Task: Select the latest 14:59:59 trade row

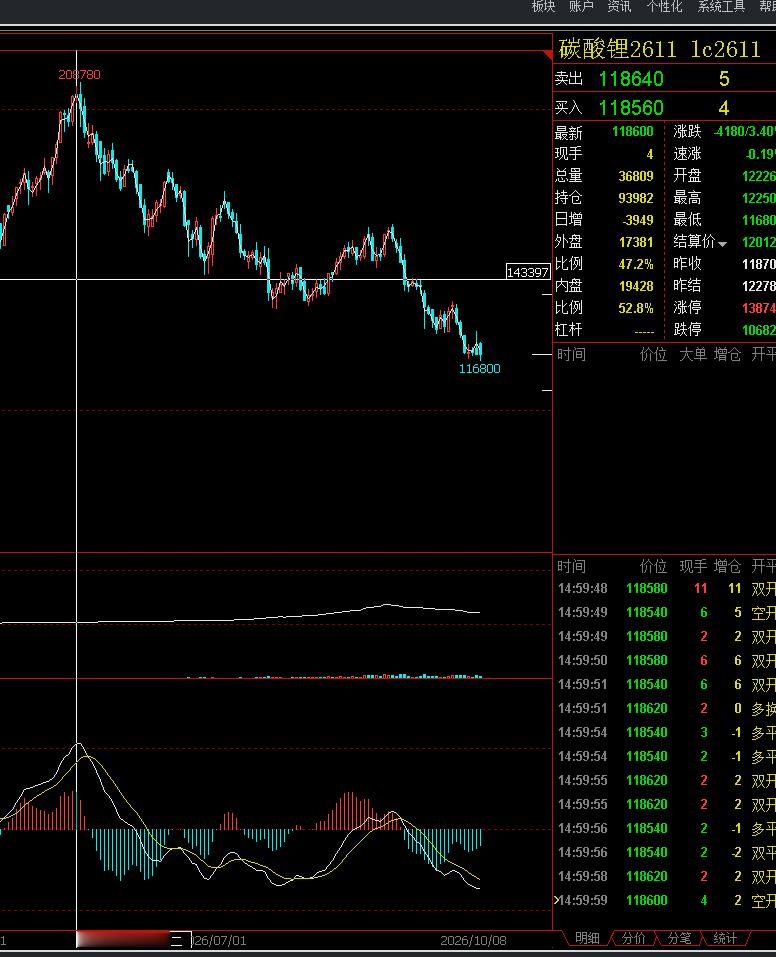Action: pos(665,900)
